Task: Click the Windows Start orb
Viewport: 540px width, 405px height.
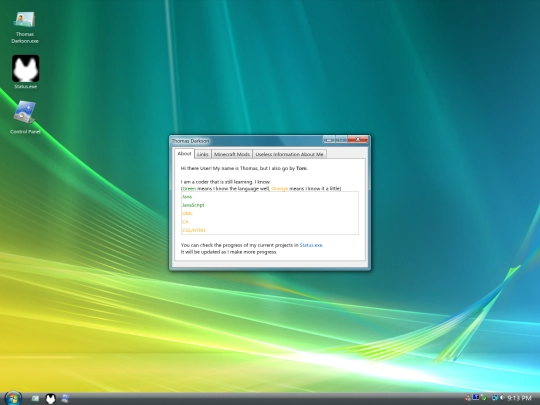Action: coord(13,398)
